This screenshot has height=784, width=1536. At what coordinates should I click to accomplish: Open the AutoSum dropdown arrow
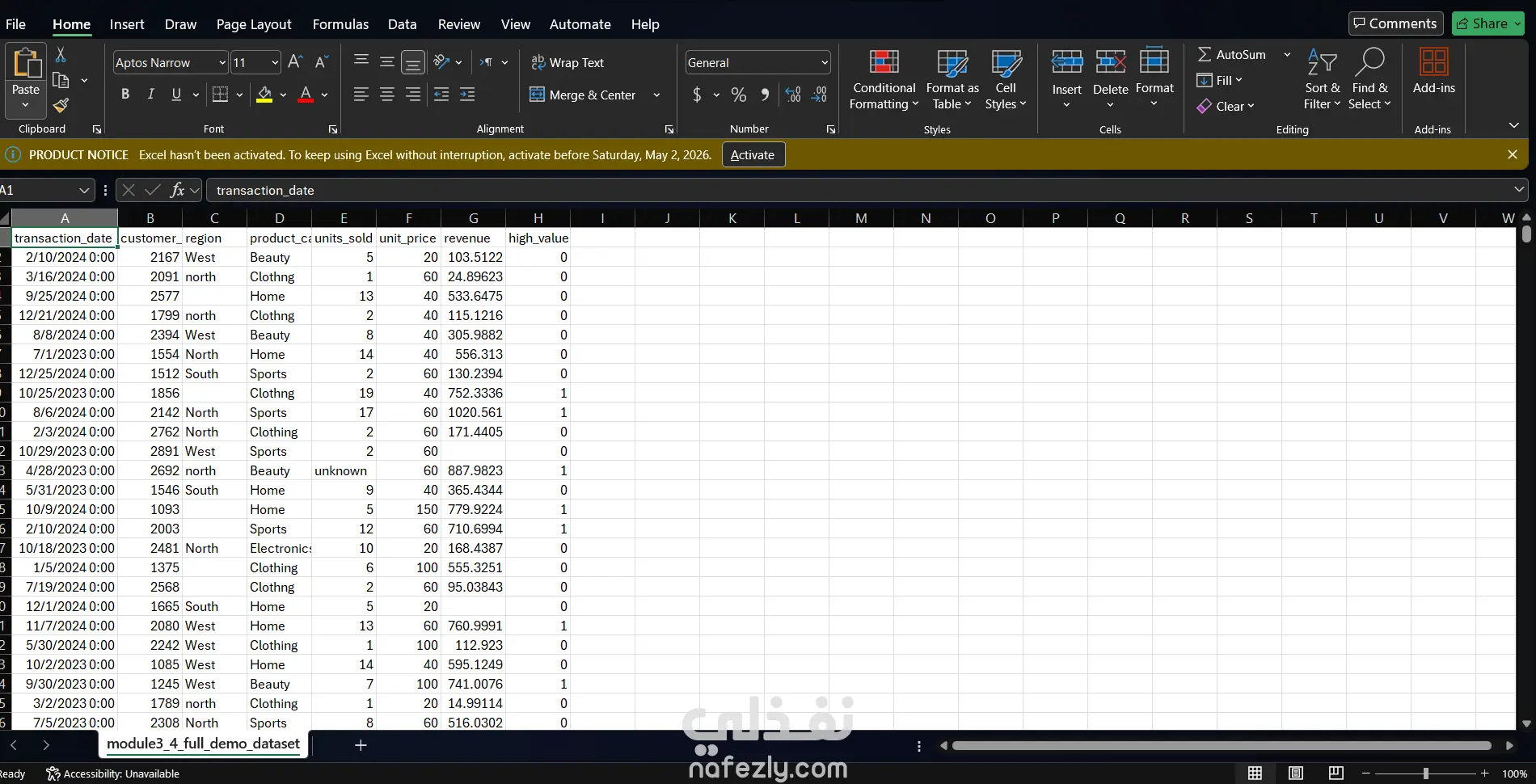click(1287, 54)
